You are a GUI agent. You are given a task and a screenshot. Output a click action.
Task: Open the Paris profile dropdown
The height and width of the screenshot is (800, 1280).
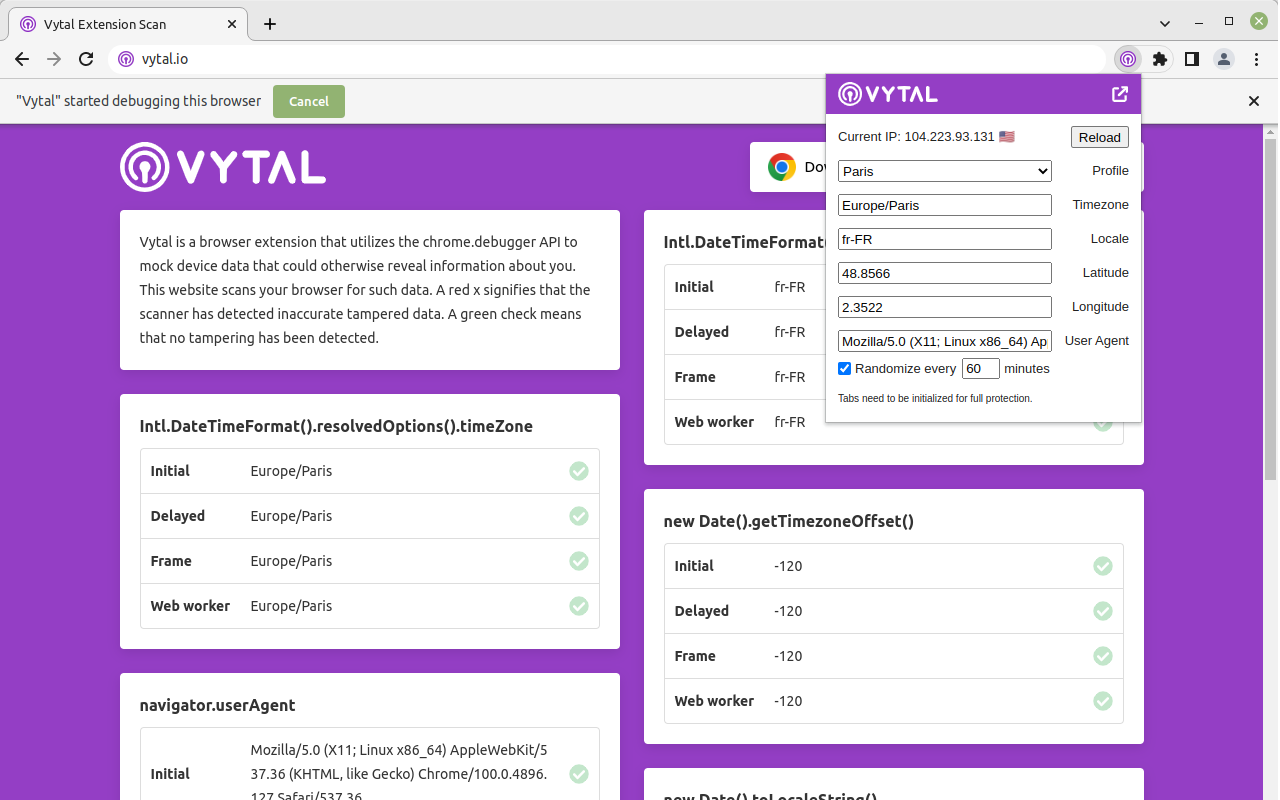click(944, 171)
